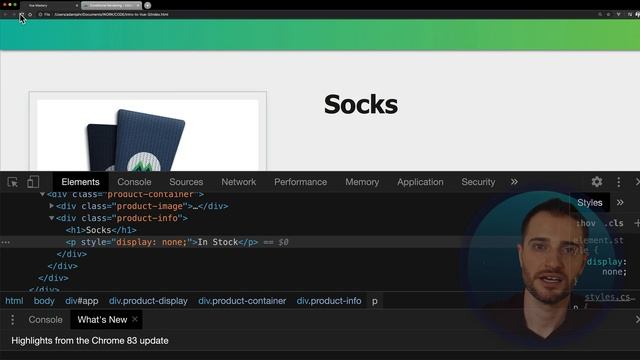Click div.product-info breadcrumb

[x=329, y=301]
